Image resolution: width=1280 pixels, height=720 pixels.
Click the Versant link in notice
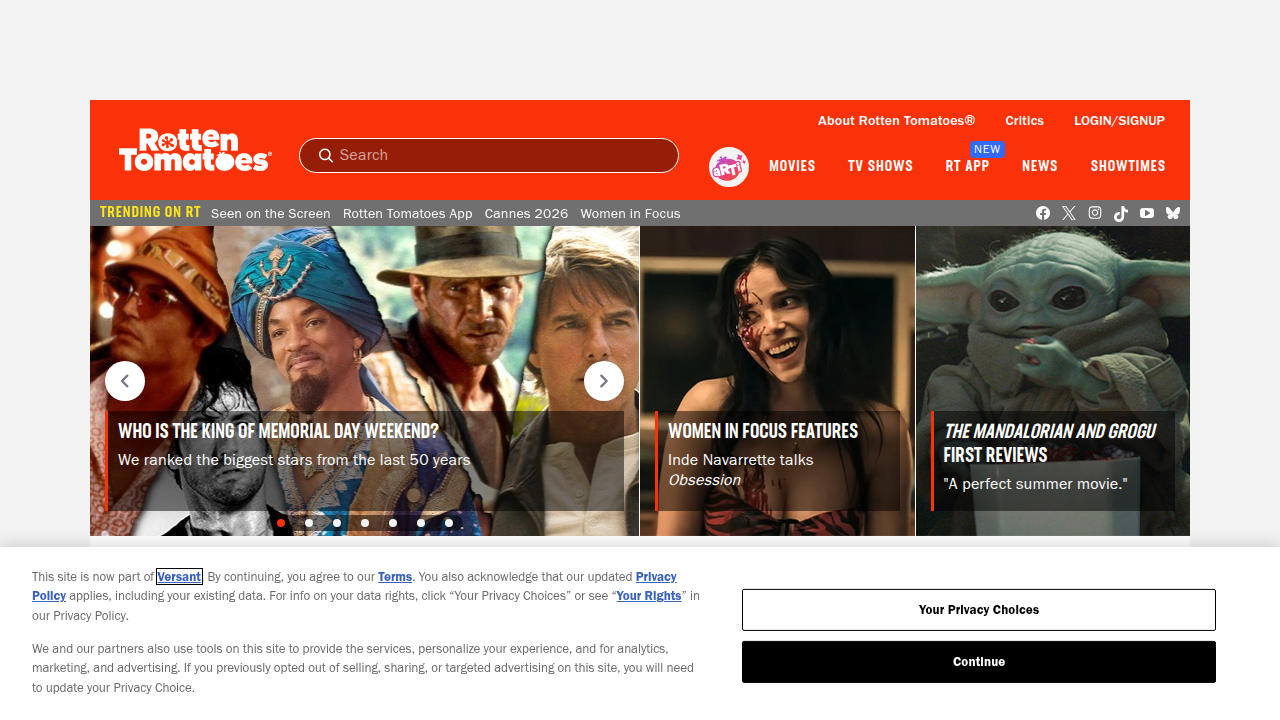[x=179, y=577]
